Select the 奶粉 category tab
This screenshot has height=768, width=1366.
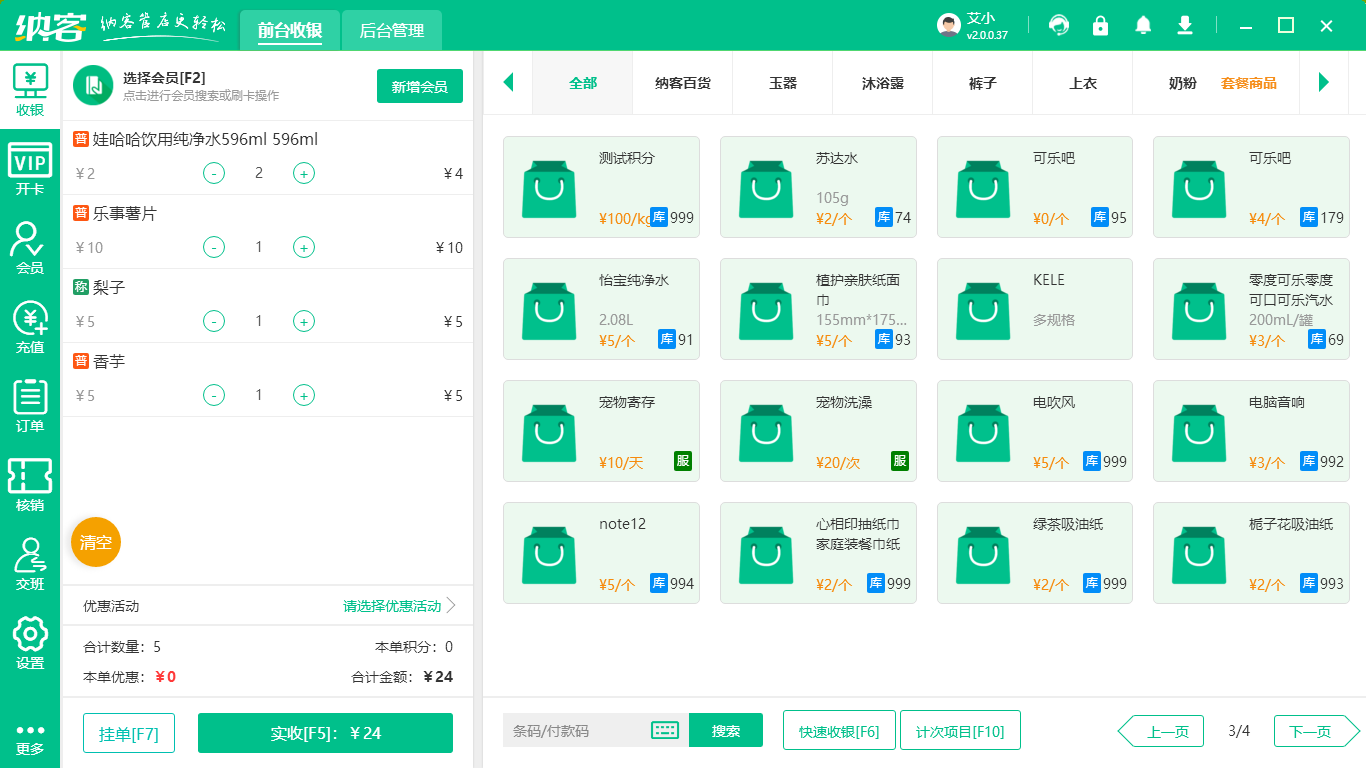coord(1182,83)
